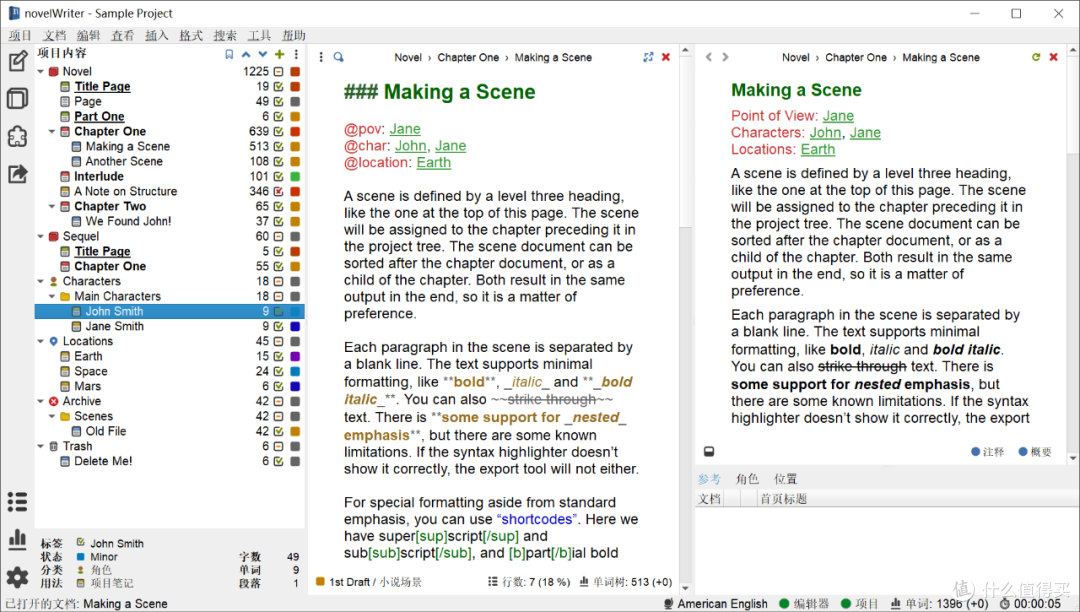This screenshot has width=1080, height=612.
Task: Open the project tree view sidebar icon
Action: [17, 61]
